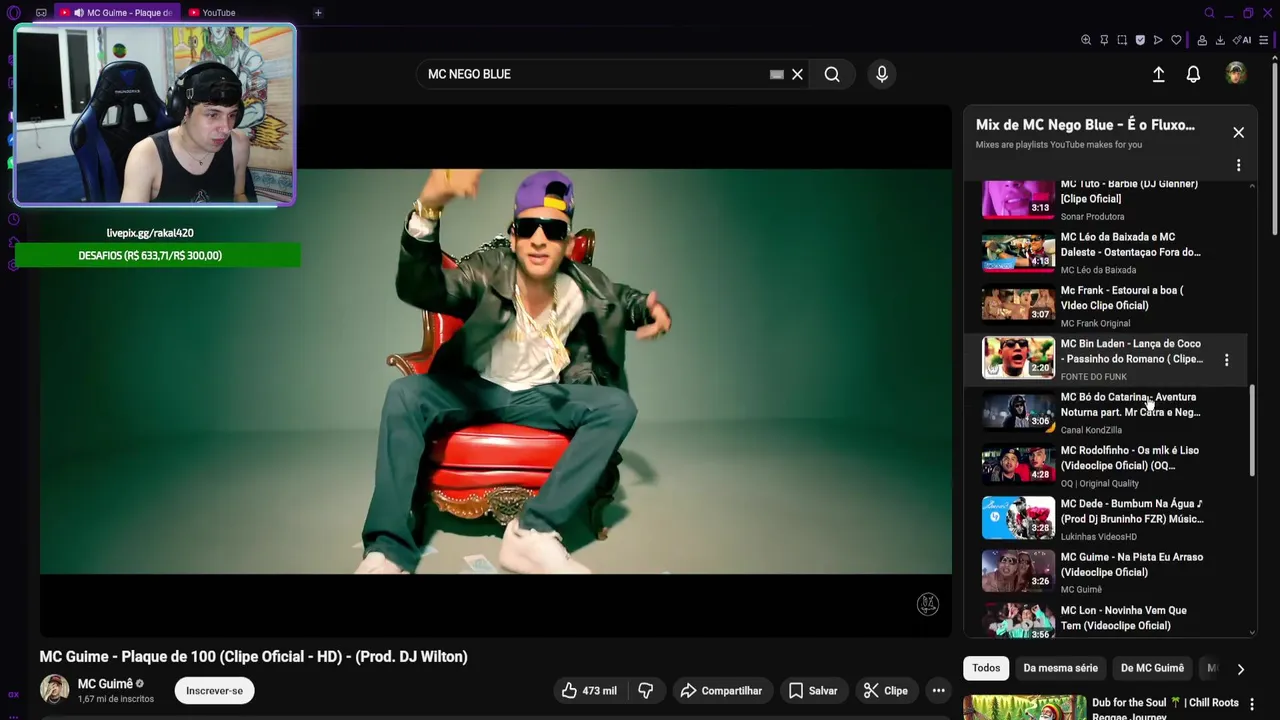Click the YouTube create upload icon
Screen dimensions: 1280x720
tap(1158, 74)
